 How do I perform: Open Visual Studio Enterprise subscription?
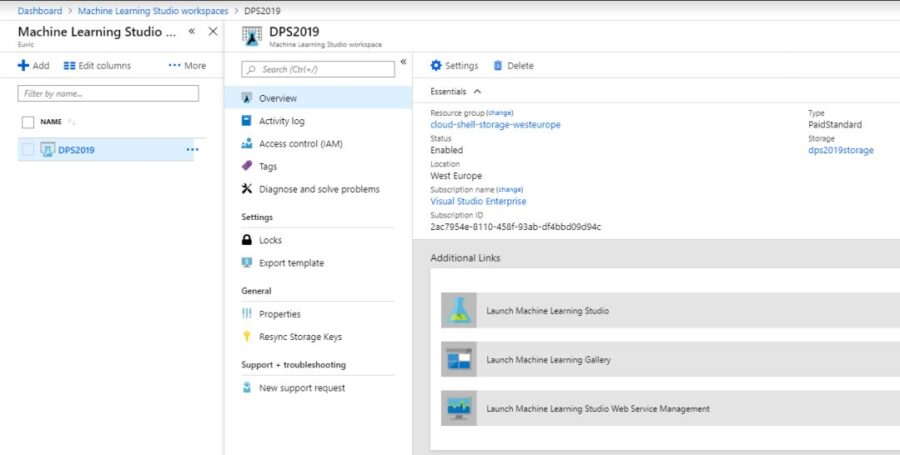pos(478,201)
